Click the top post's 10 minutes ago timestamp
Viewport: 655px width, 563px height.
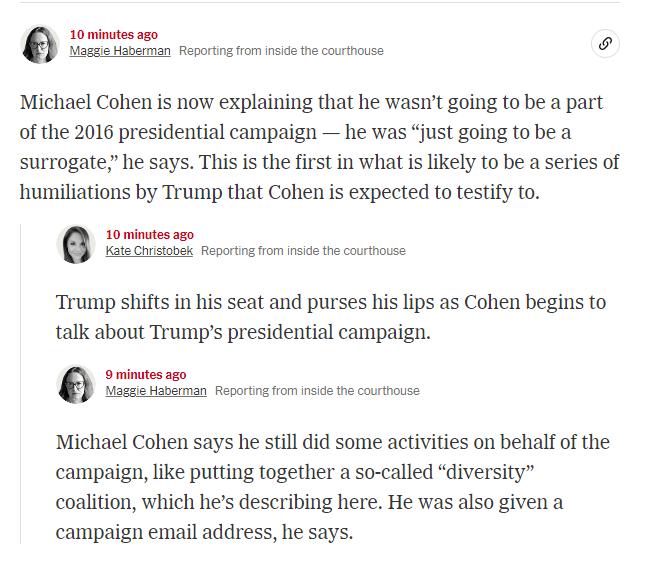pyautogui.click(x=114, y=35)
